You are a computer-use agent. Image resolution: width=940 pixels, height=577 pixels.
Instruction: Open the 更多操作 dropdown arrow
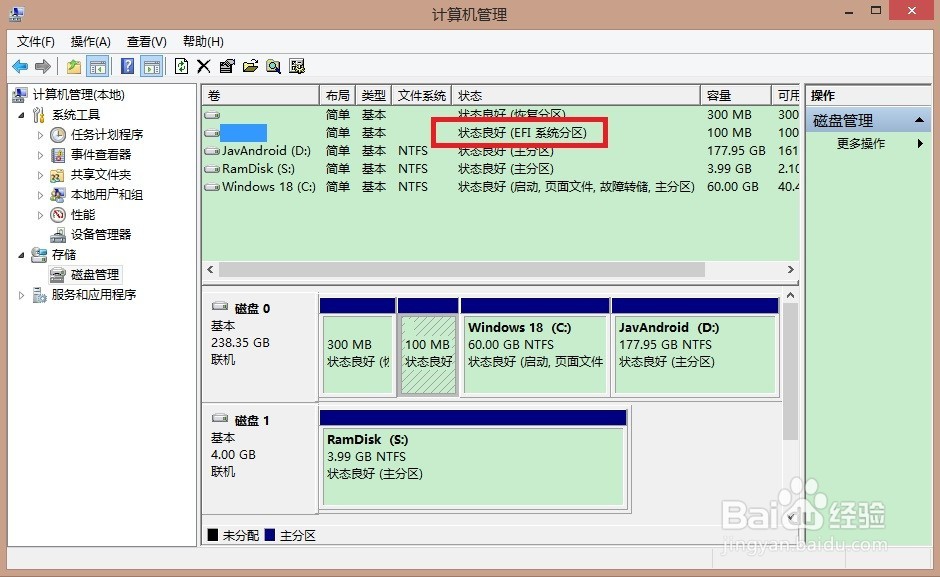[x=922, y=141]
